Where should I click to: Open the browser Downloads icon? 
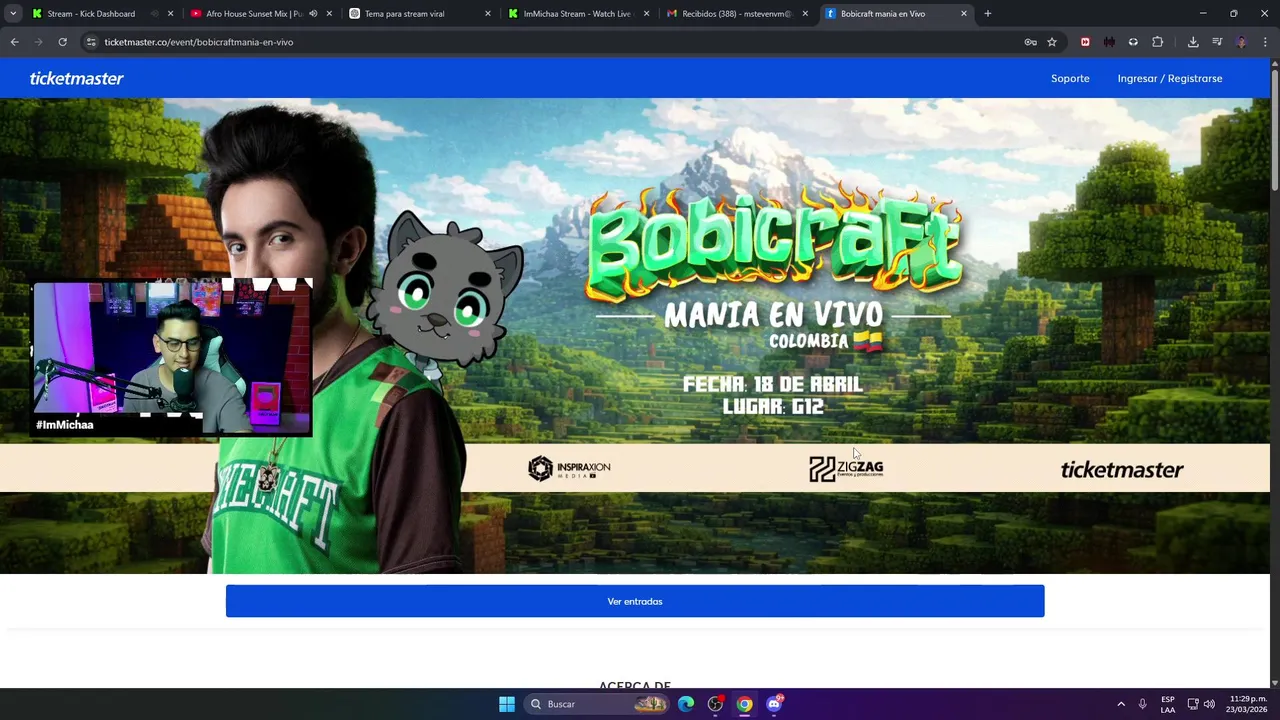[1193, 42]
